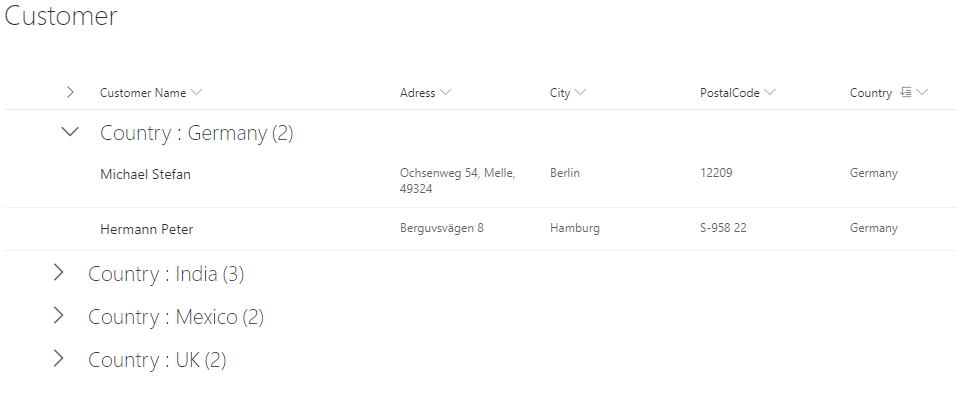Toggle the expand-all chevron in header row

click(x=70, y=93)
